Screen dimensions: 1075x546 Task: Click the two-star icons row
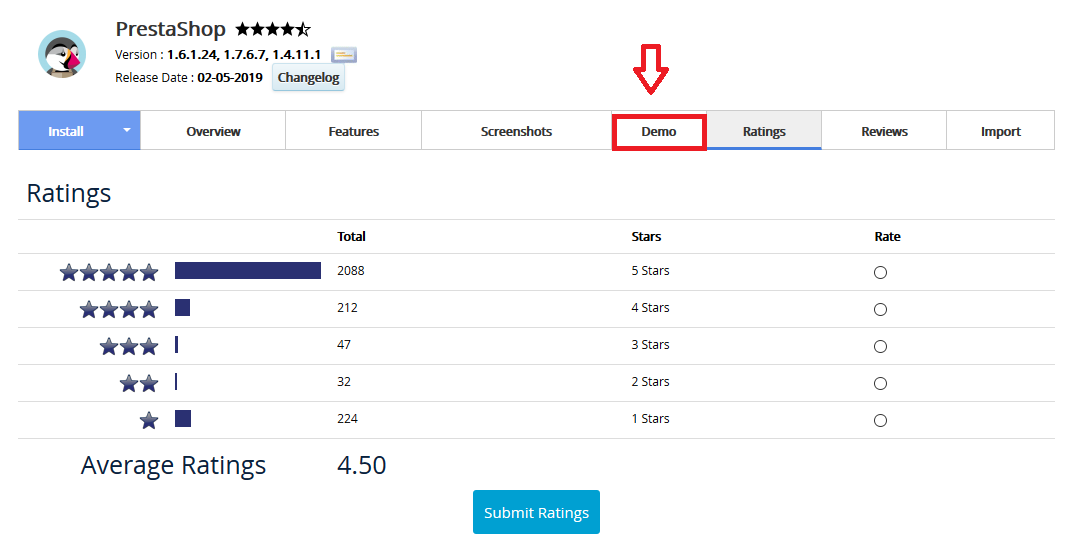139,383
